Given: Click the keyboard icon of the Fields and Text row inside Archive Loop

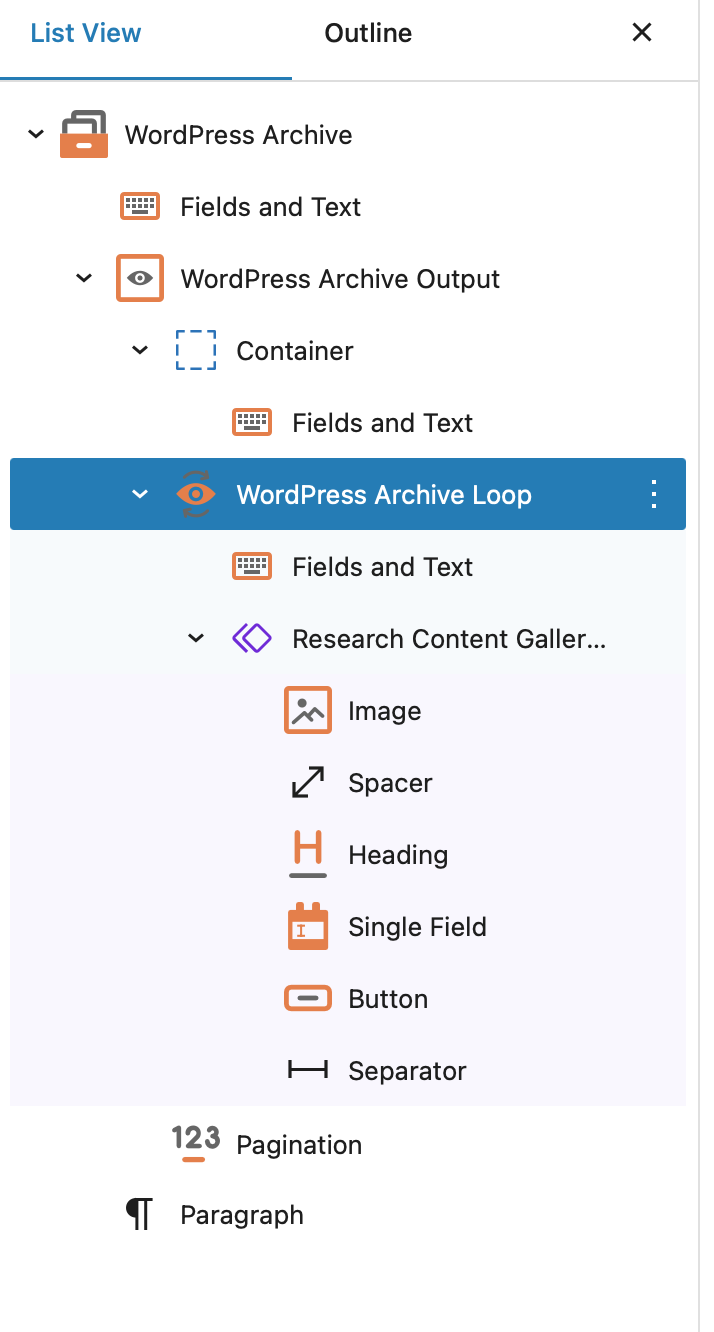Looking at the screenshot, I should (x=252, y=567).
